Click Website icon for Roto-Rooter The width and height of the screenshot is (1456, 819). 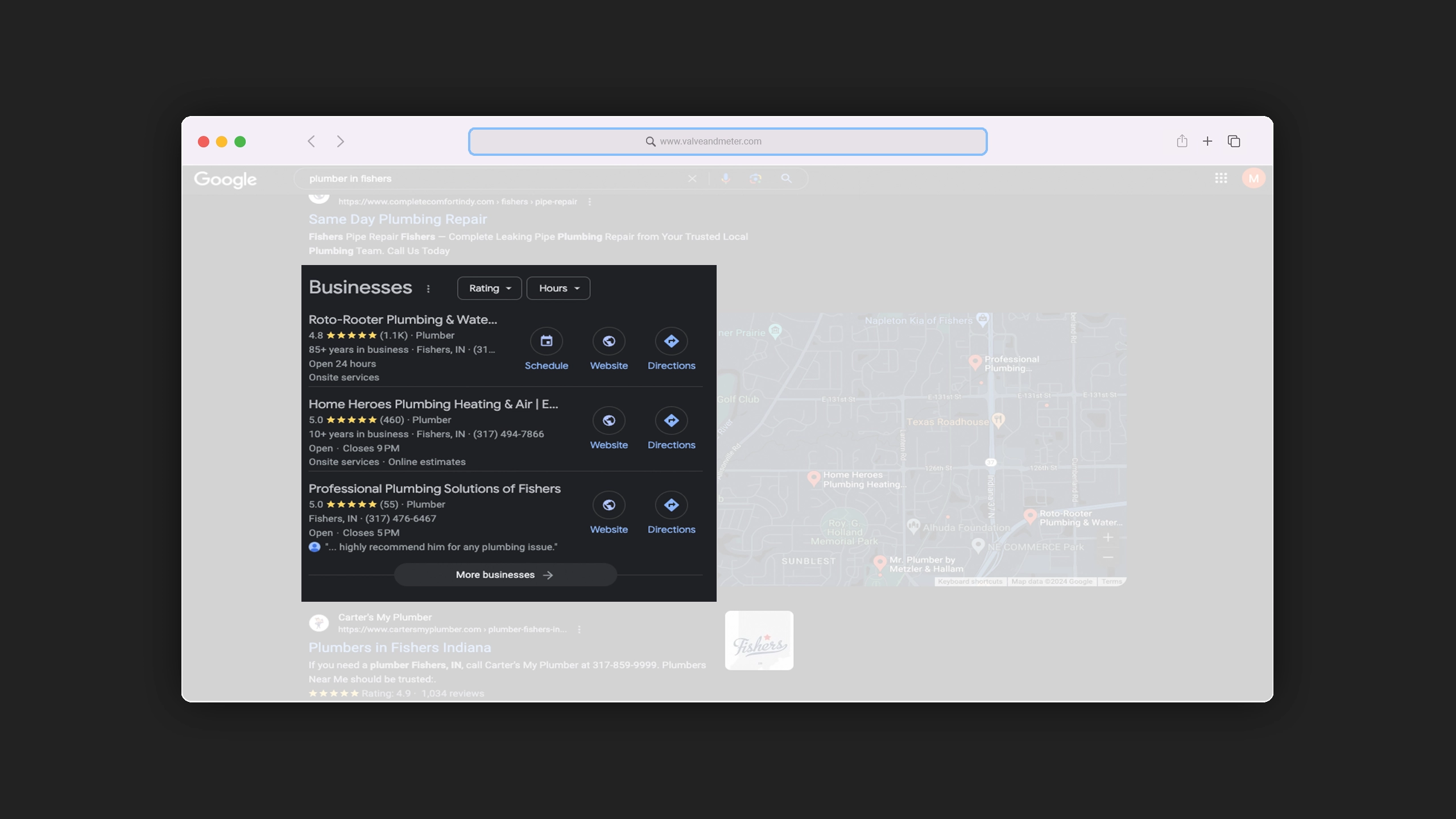(609, 341)
